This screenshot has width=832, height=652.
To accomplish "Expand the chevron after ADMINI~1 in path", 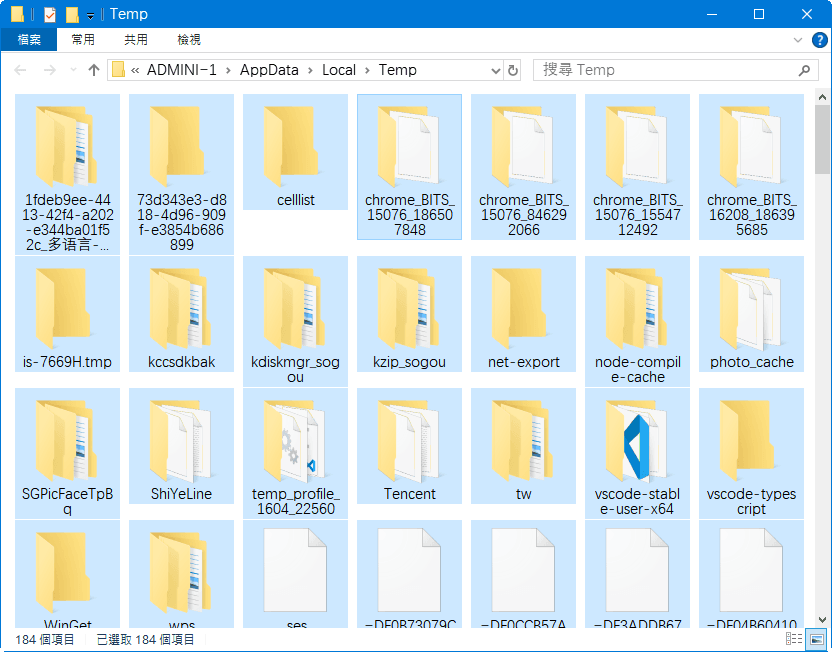I will click(x=228, y=70).
